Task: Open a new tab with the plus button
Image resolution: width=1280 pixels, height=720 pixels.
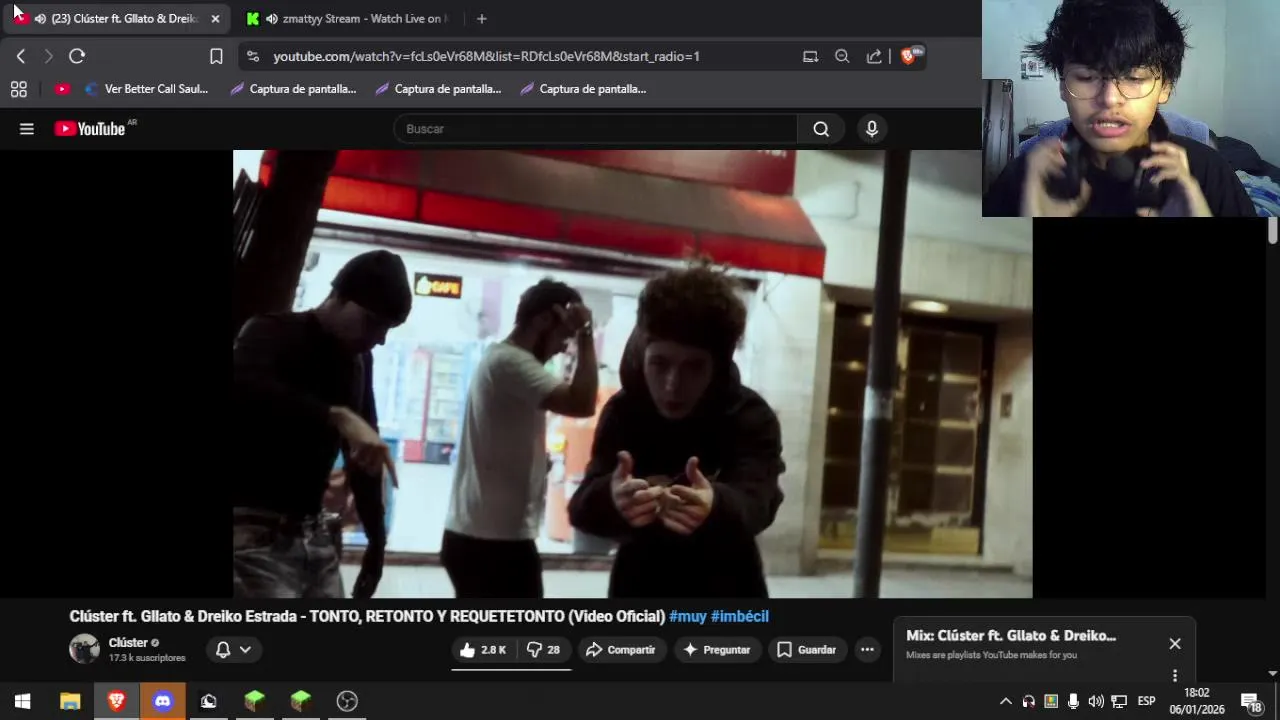Action: (x=481, y=19)
